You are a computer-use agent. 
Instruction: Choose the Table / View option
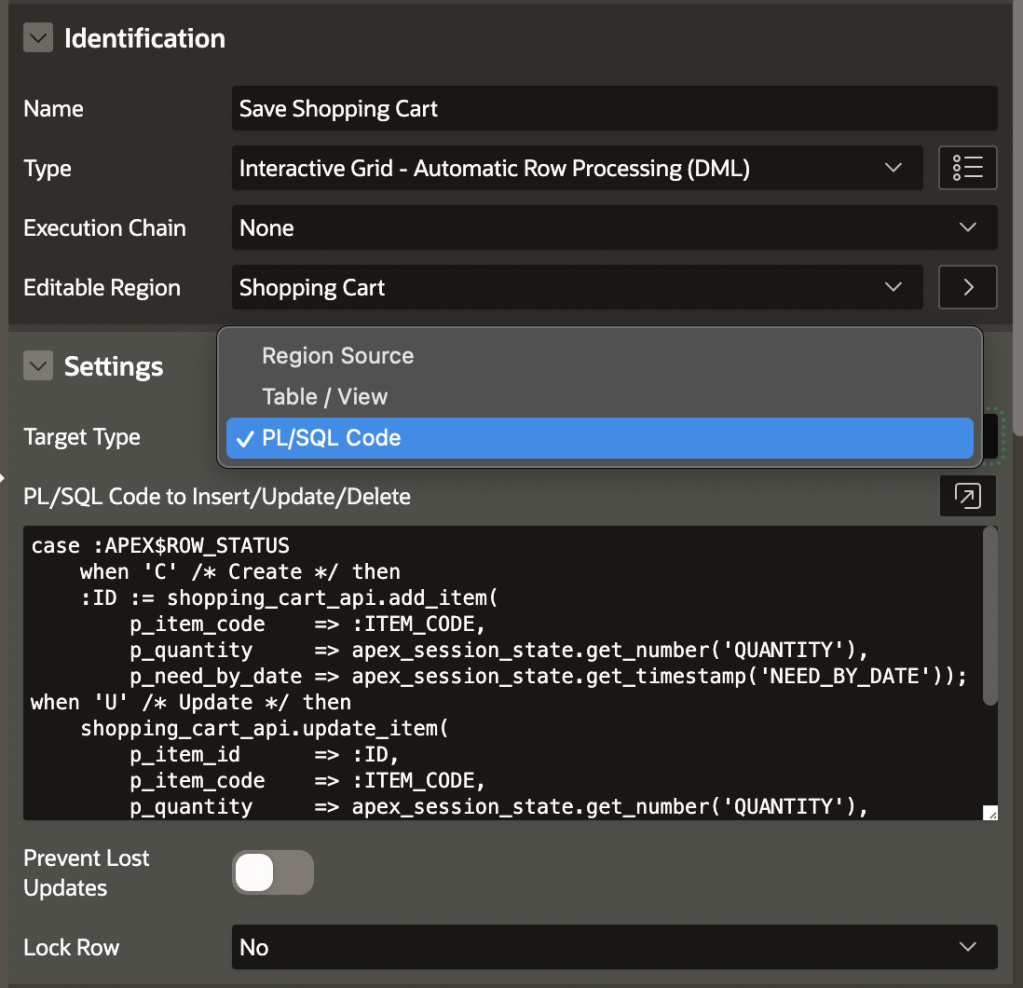pyautogui.click(x=325, y=396)
